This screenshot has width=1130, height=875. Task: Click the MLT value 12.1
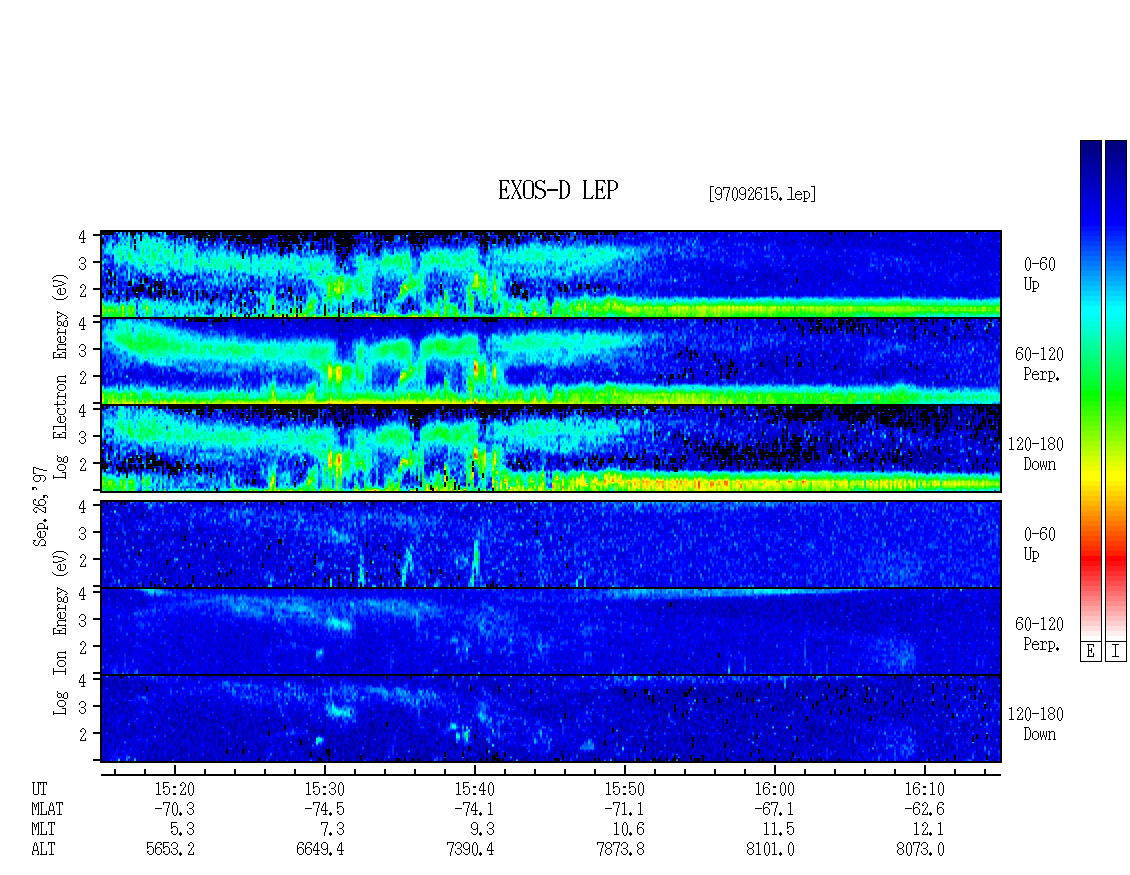coord(927,830)
